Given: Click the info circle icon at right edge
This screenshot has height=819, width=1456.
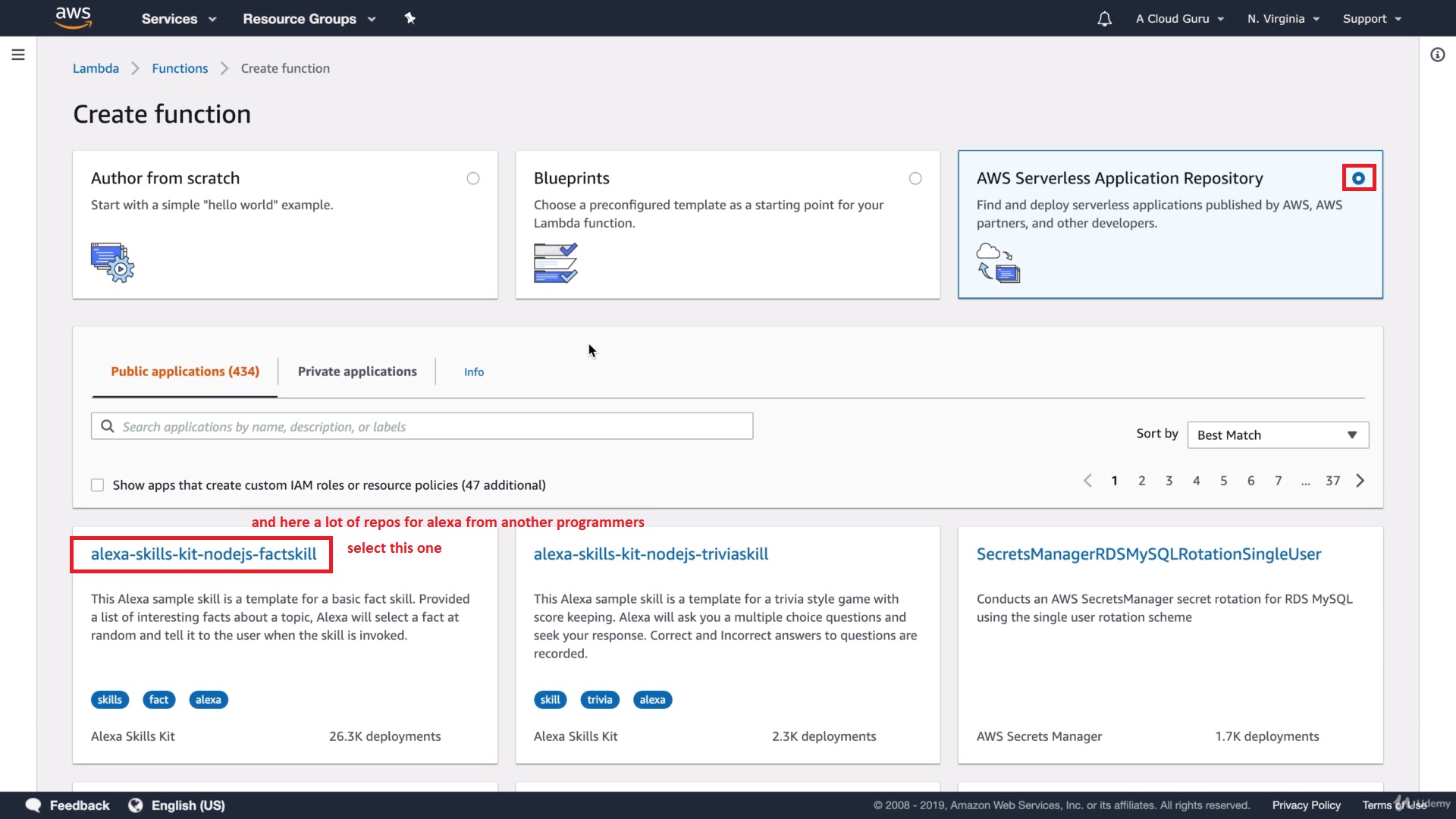Looking at the screenshot, I should coord(1437,55).
